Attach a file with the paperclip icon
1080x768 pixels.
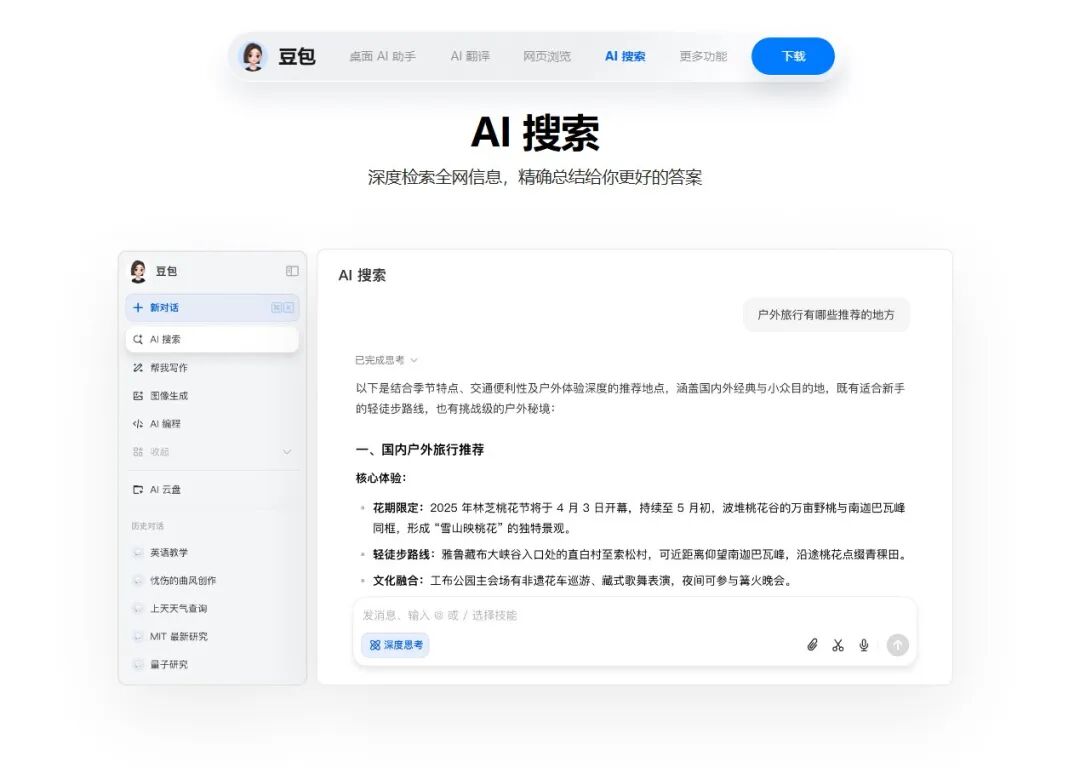(x=811, y=645)
